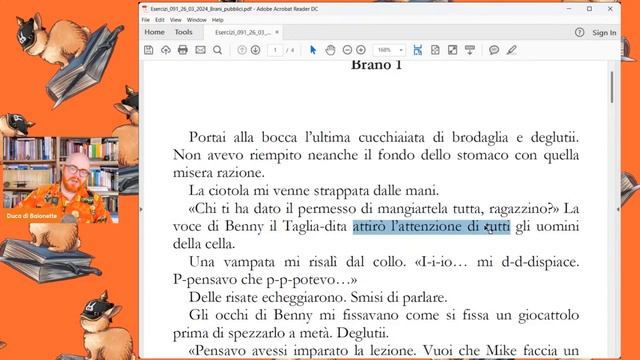Zoom out with minus icon

coord(347,50)
